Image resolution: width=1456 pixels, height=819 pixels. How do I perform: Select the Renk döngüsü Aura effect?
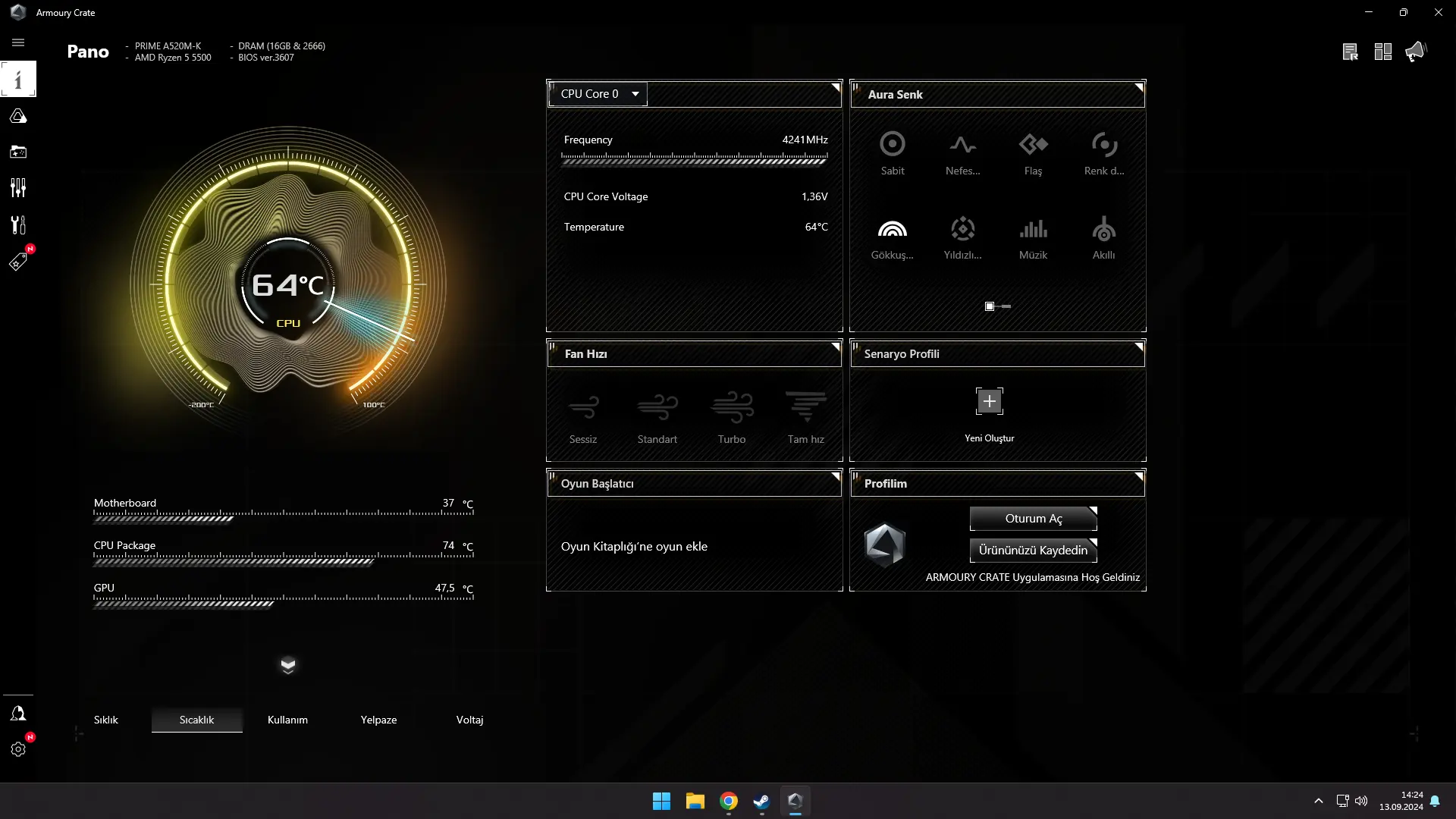click(1104, 153)
